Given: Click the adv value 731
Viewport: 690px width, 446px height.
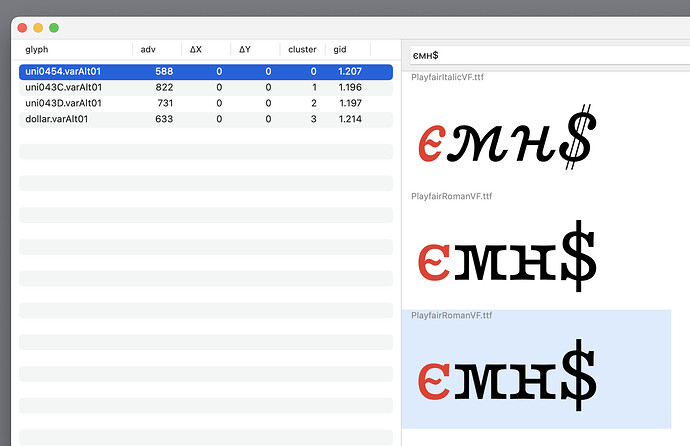Looking at the screenshot, I should 165,103.
